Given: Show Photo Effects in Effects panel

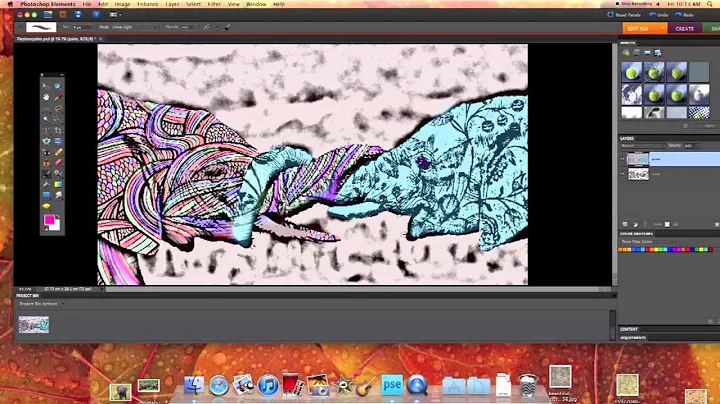Looking at the screenshot, I should tap(647, 53).
